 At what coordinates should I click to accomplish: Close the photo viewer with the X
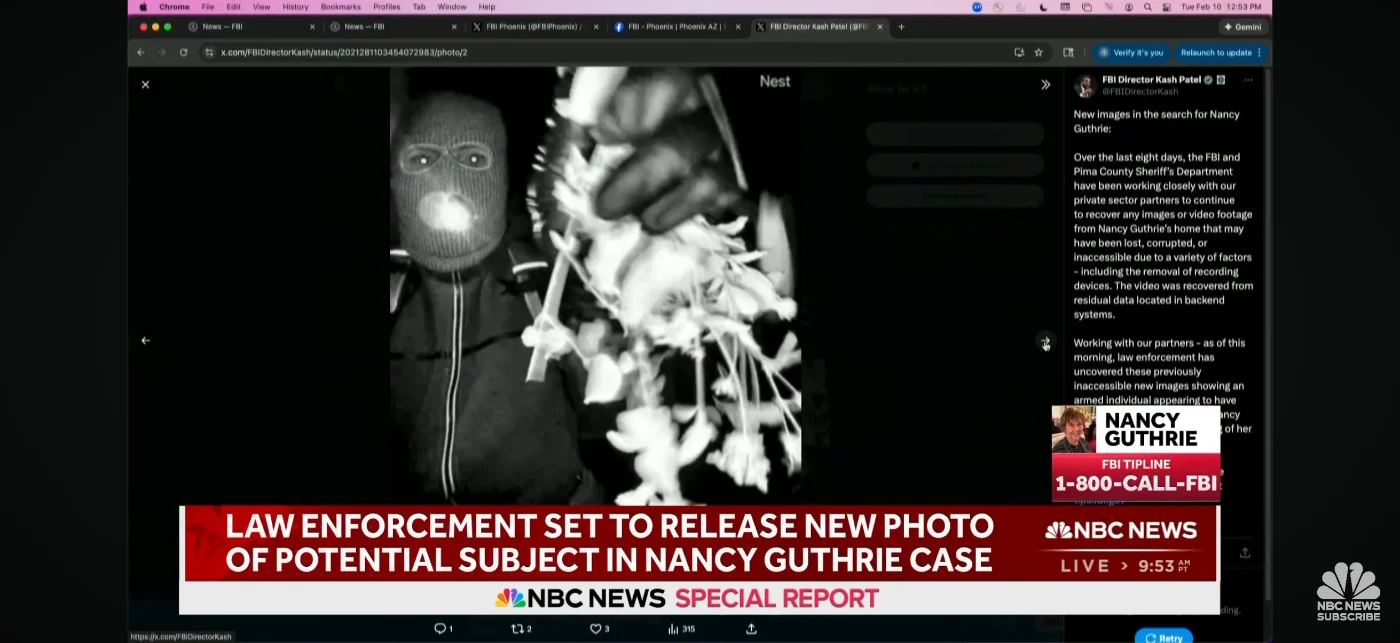(145, 85)
